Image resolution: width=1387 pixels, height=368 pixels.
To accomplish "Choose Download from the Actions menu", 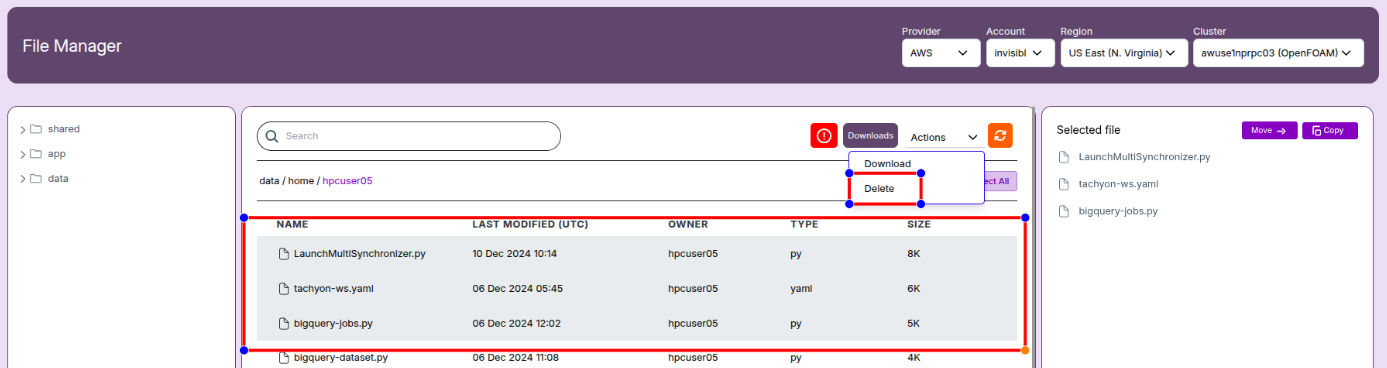I will (887, 164).
